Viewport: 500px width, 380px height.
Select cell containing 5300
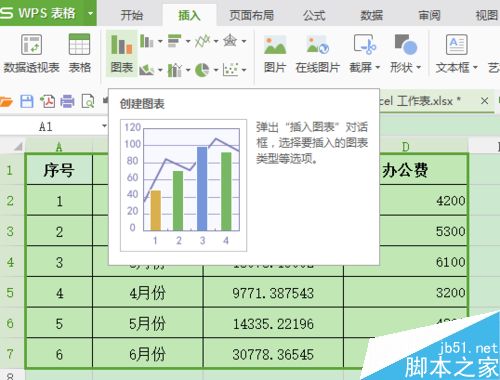tap(423, 231)
